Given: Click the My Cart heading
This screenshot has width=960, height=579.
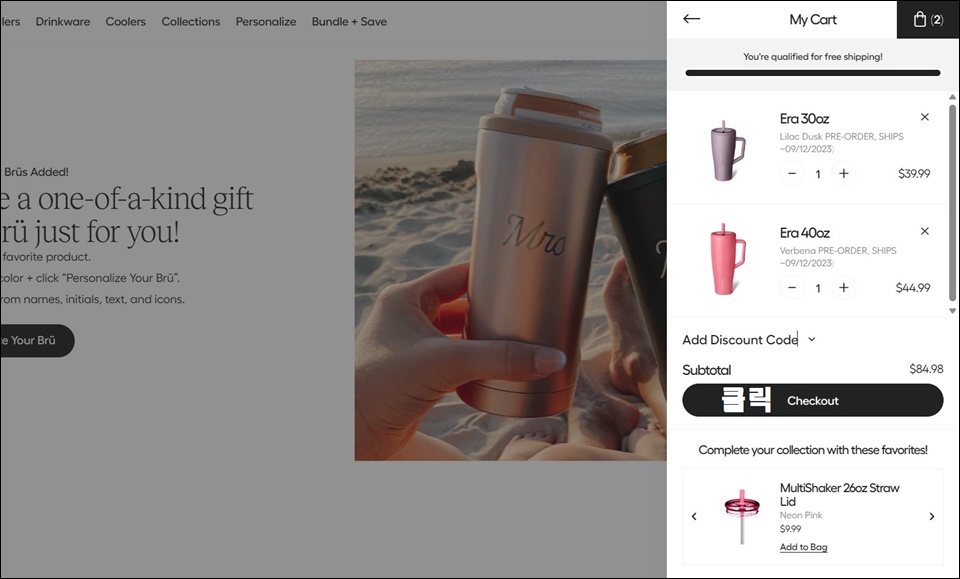Looking at the screenshot, I should (x=812, y=20).
